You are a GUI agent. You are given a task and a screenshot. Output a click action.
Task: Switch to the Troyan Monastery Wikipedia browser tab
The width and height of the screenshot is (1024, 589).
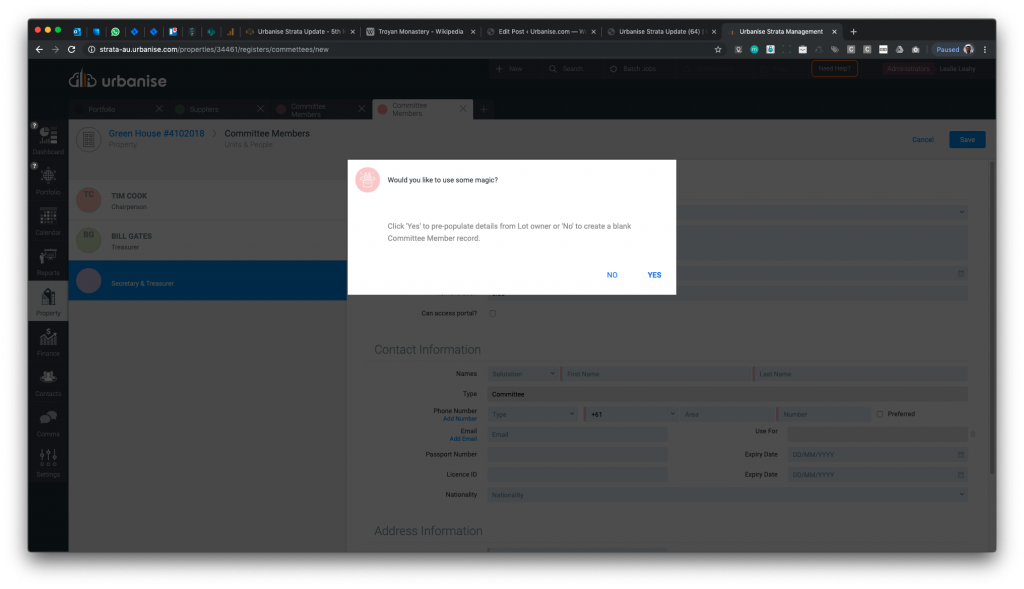click(x=418, y=31)
